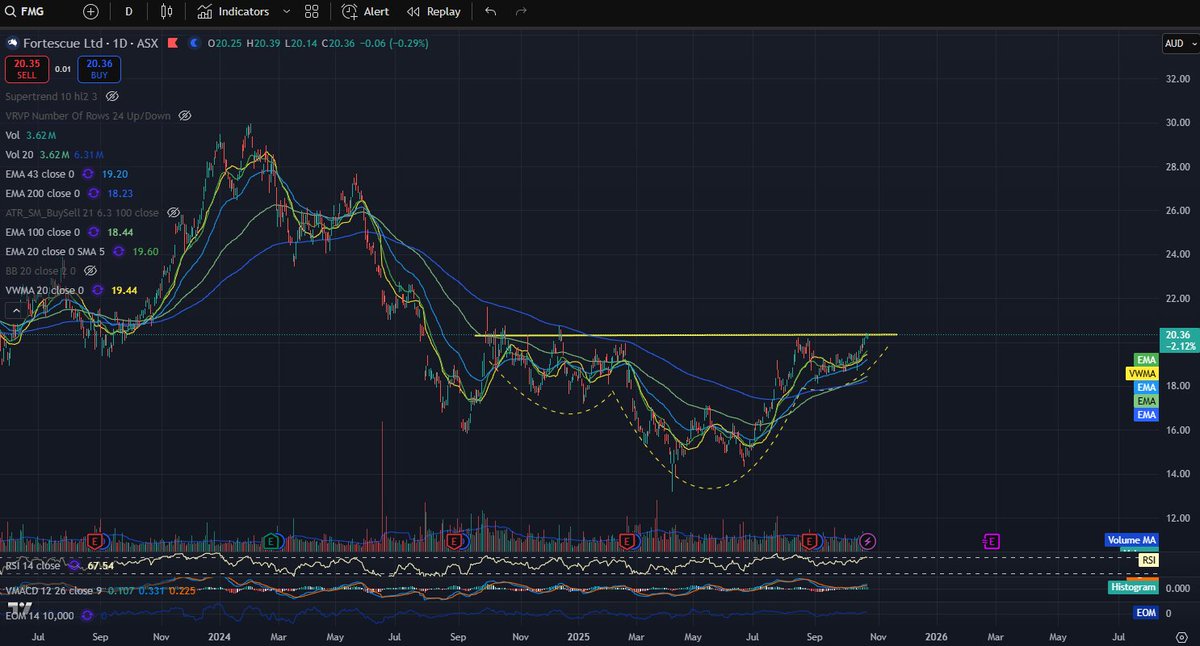Expand the arrow next to Indicators

(287, 11)
